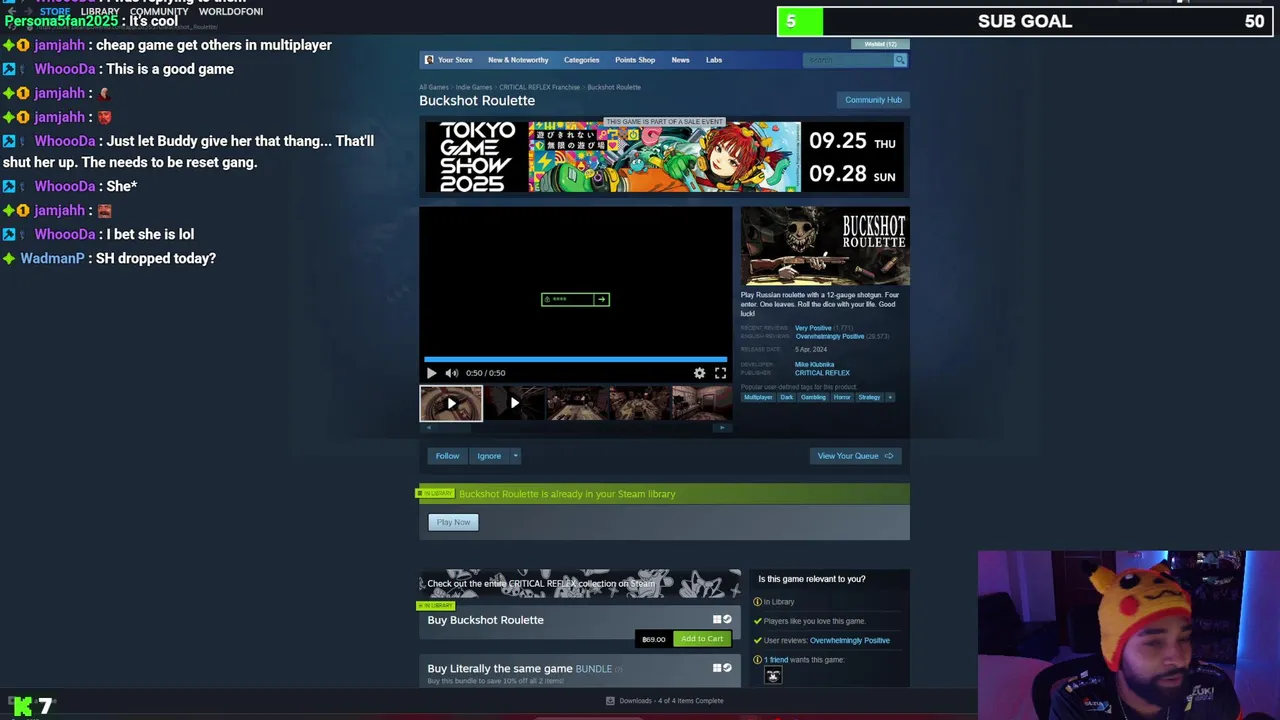The height and width of the screenshot is (720, 1280).
Task: Click the user avatar beside Your Store
Action: [x=429, y=60]
